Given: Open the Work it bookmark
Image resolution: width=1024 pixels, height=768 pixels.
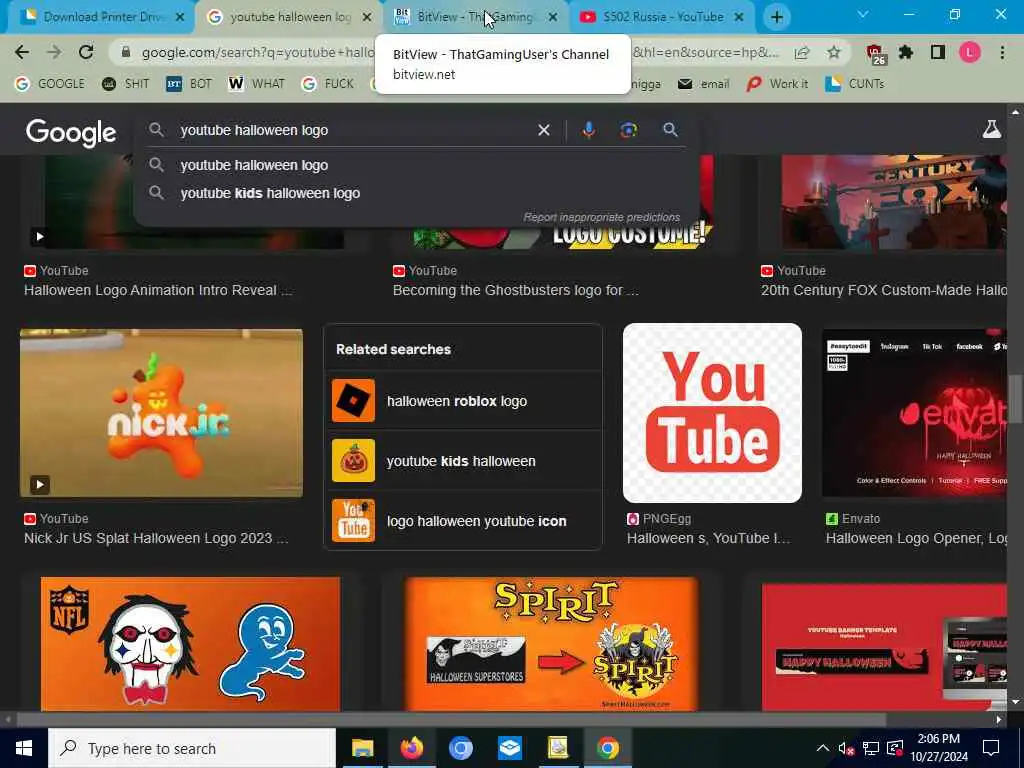Looking at the screenshot, I should [777, 84].
